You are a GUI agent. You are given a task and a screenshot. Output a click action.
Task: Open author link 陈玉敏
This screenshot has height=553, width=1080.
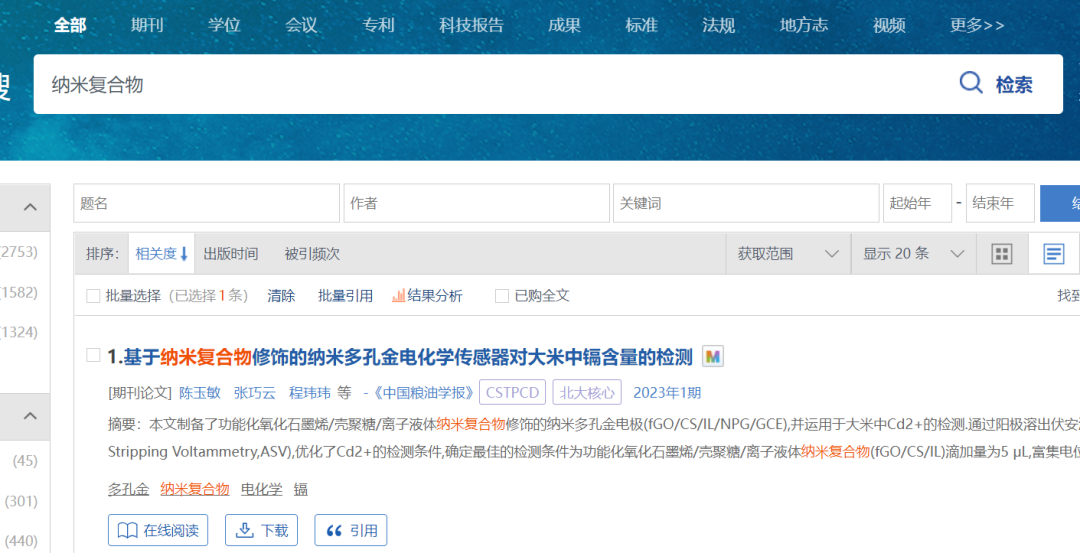(x=199, y=393)
